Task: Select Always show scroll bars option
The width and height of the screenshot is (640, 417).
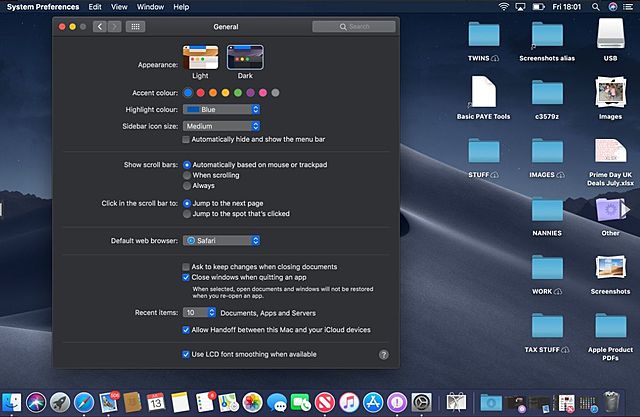Action: [x=187, y=186]
